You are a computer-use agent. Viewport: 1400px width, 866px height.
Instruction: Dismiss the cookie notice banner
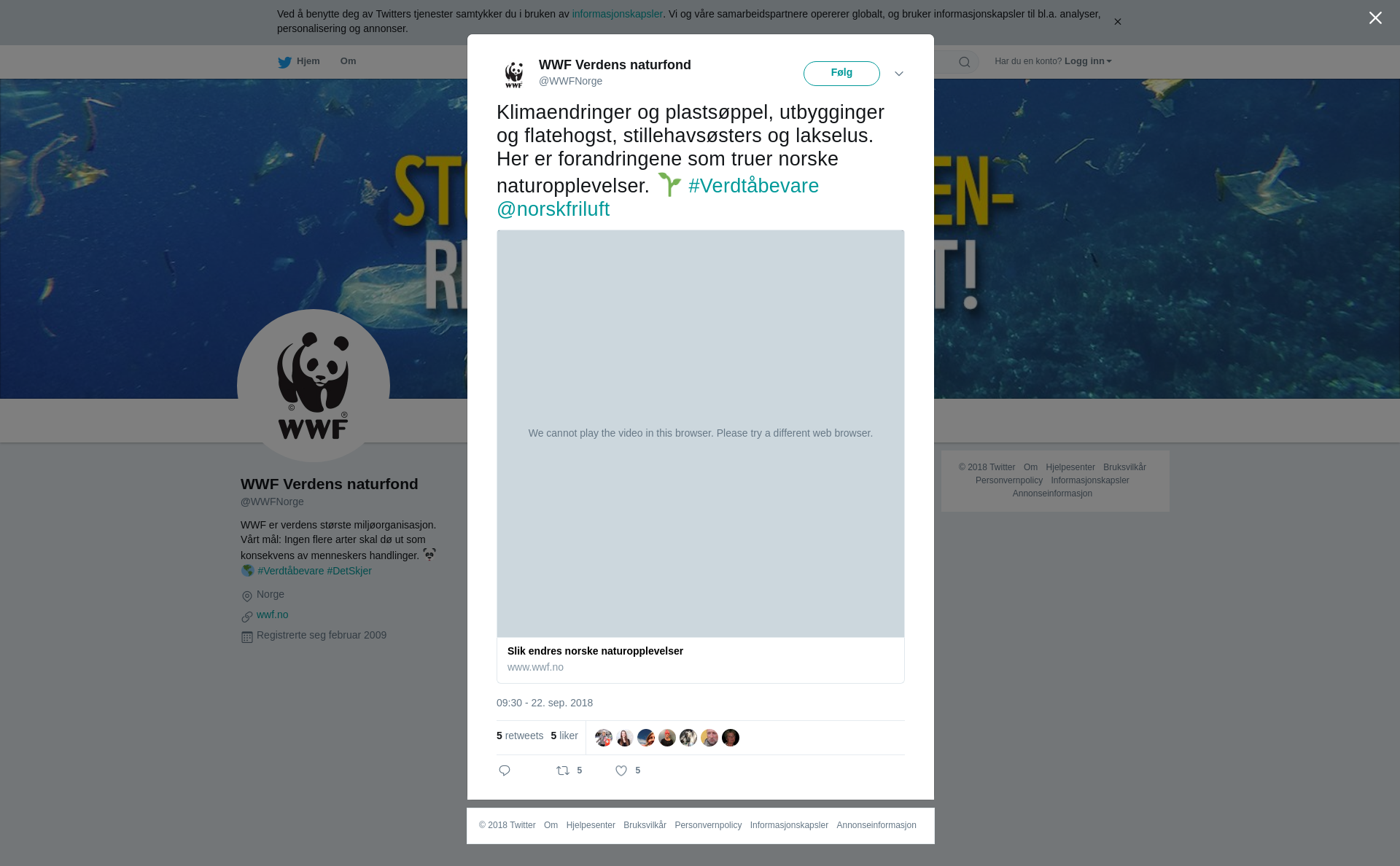[1117, 22]
